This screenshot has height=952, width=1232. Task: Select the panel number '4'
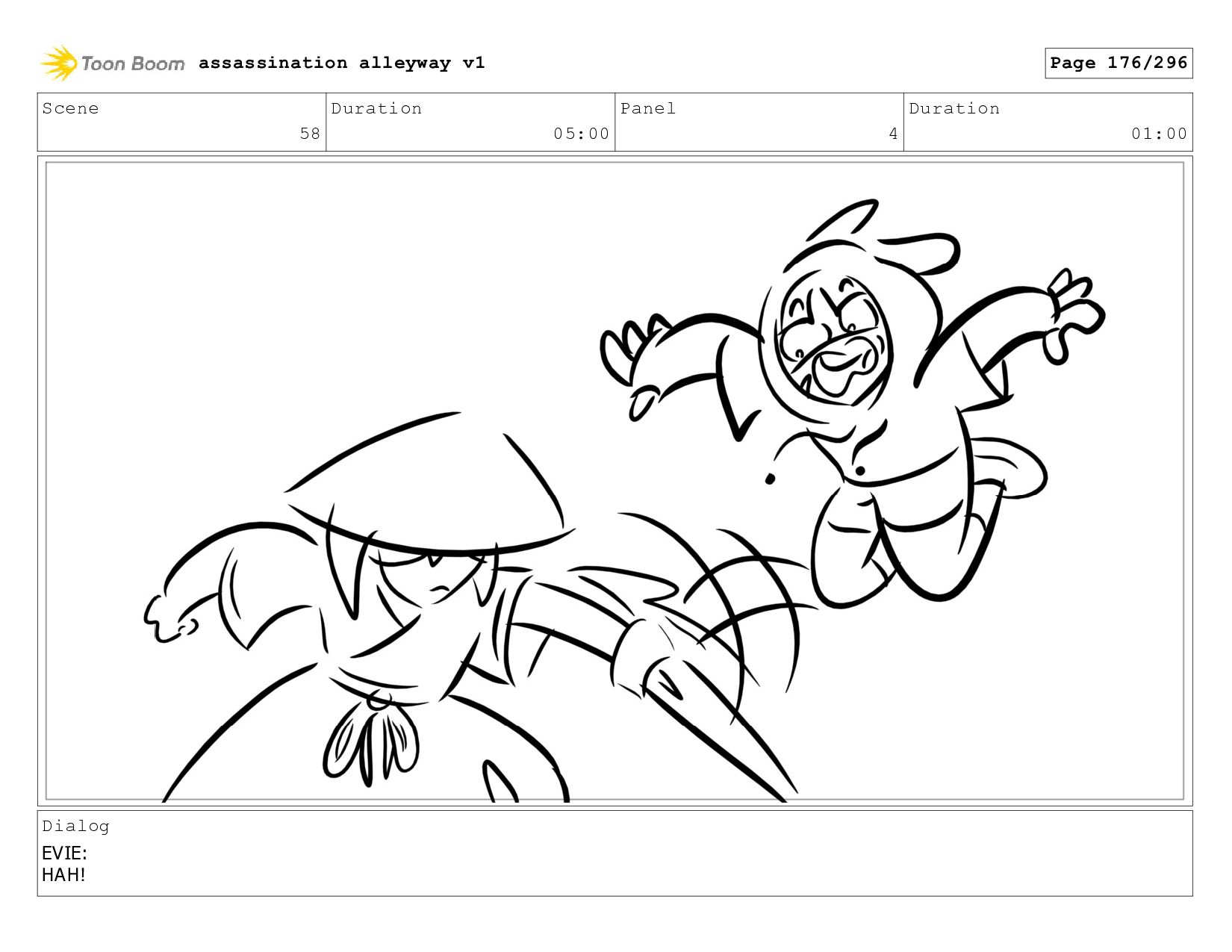[x=893, y=134]
